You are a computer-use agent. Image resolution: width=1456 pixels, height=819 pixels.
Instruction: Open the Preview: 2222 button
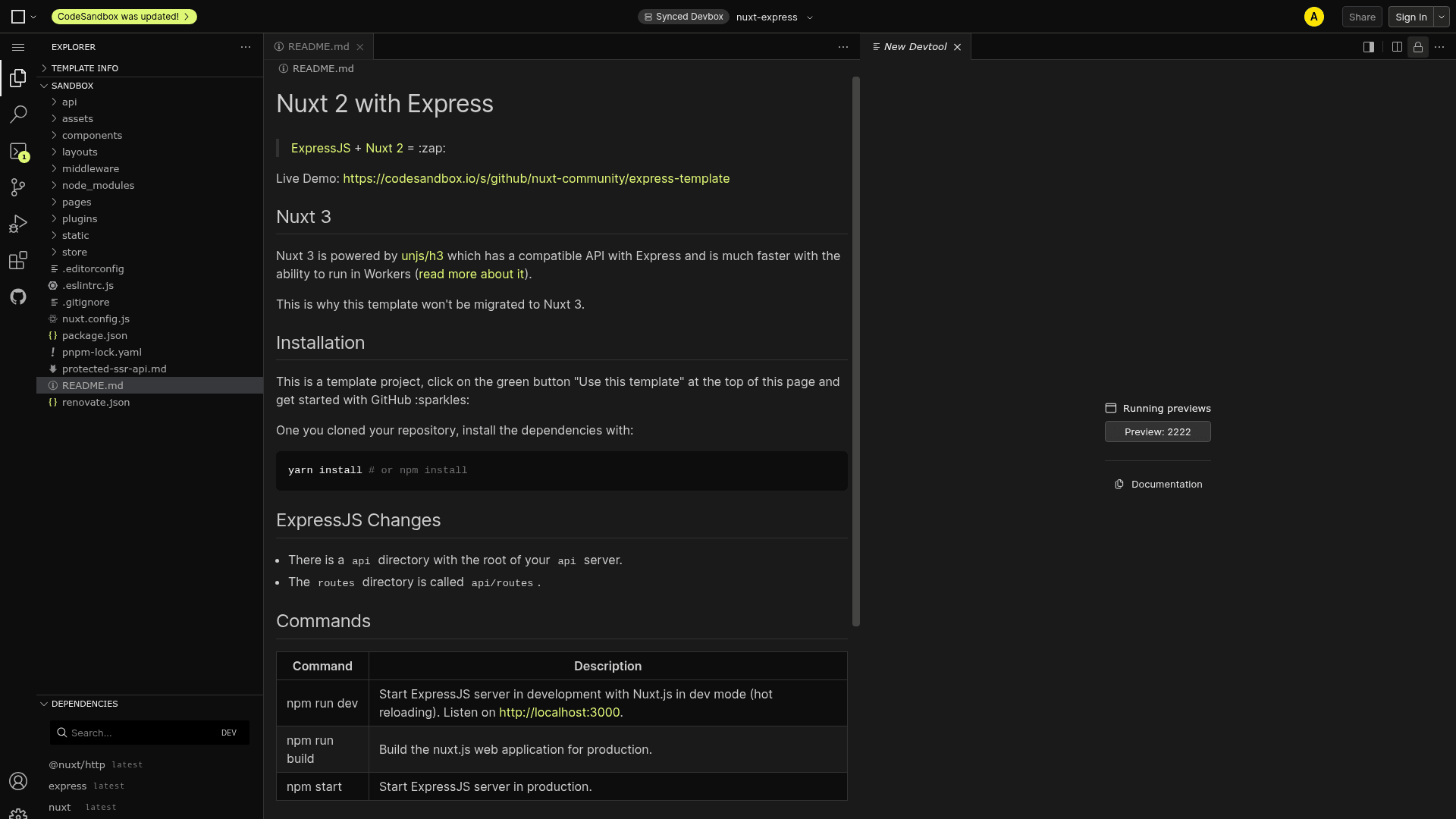tap(1157, 431)
